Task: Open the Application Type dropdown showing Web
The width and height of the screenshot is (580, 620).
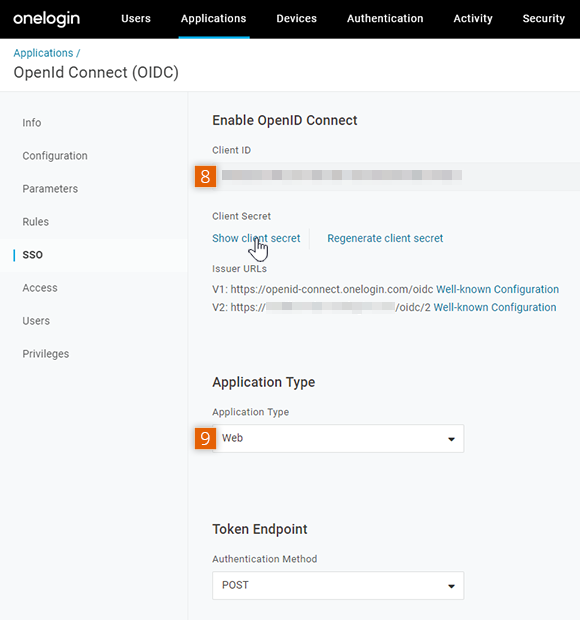Action: tap(338, 439)
